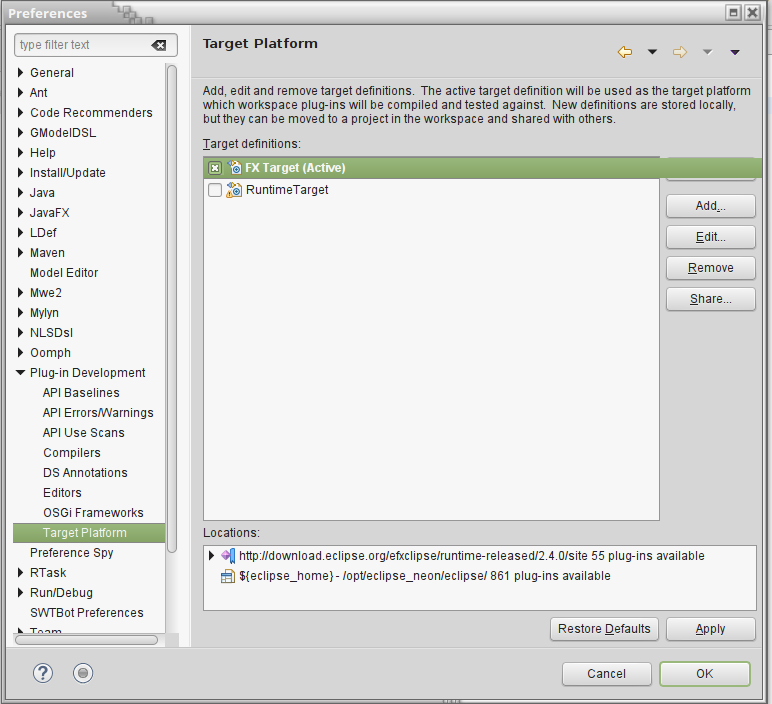Viewport: 772px width, 704px height.
Task: Click Restore Defaults button
Action: click(604, 629)
